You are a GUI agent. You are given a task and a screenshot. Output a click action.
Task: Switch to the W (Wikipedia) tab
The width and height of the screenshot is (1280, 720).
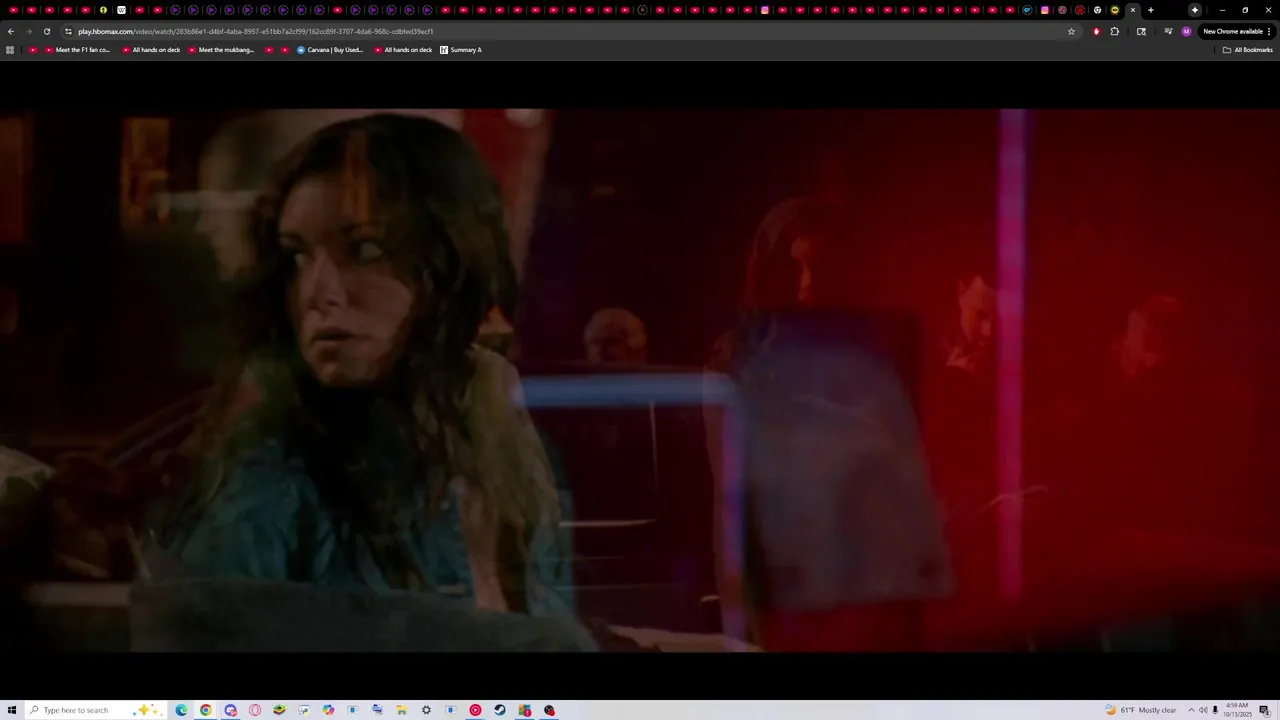point(121,10)
